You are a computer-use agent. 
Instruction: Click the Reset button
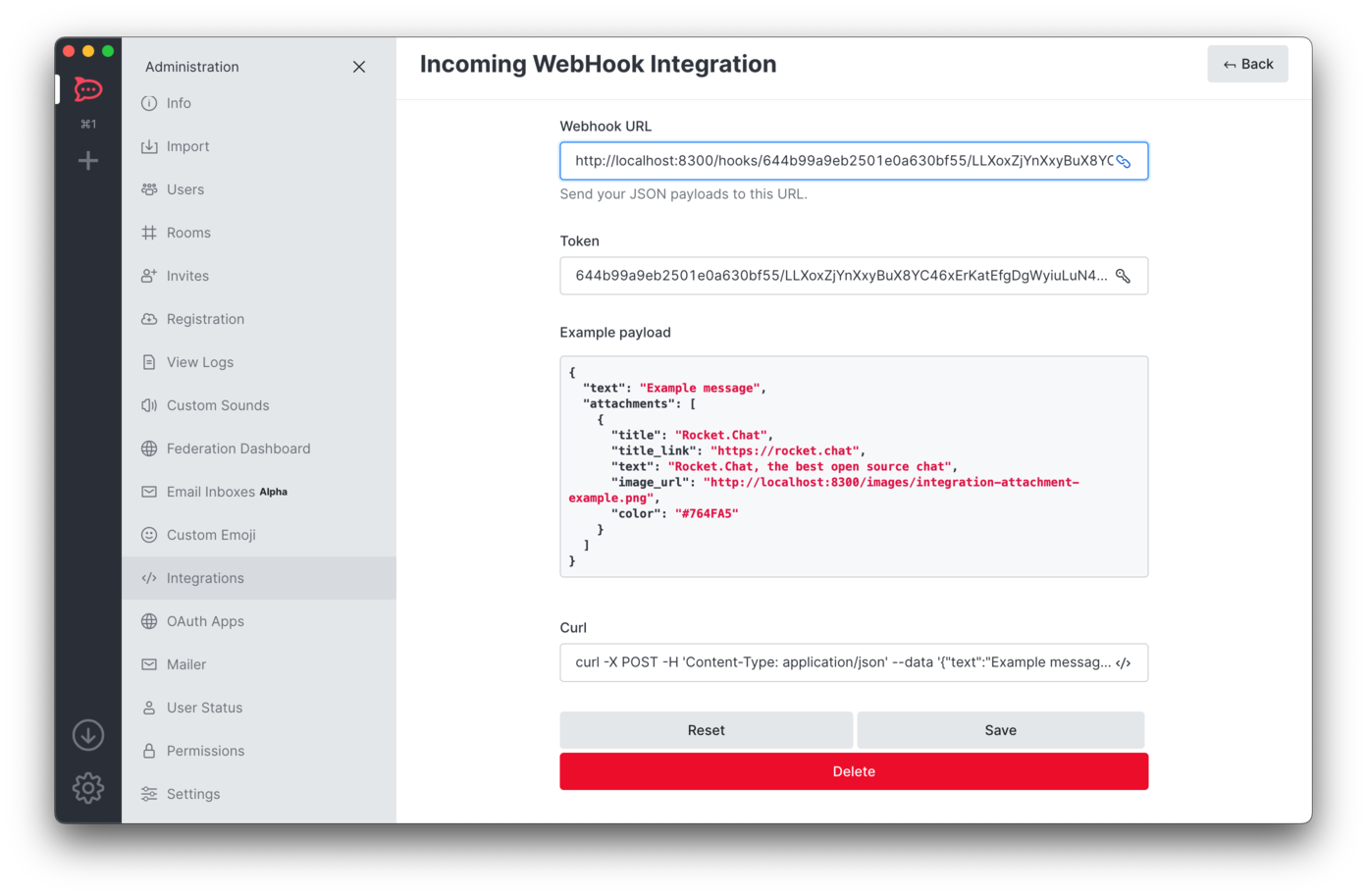706,730
